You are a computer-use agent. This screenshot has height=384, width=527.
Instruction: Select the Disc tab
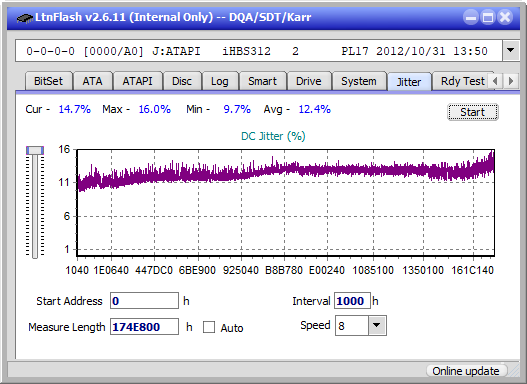[x=182, y=81]
